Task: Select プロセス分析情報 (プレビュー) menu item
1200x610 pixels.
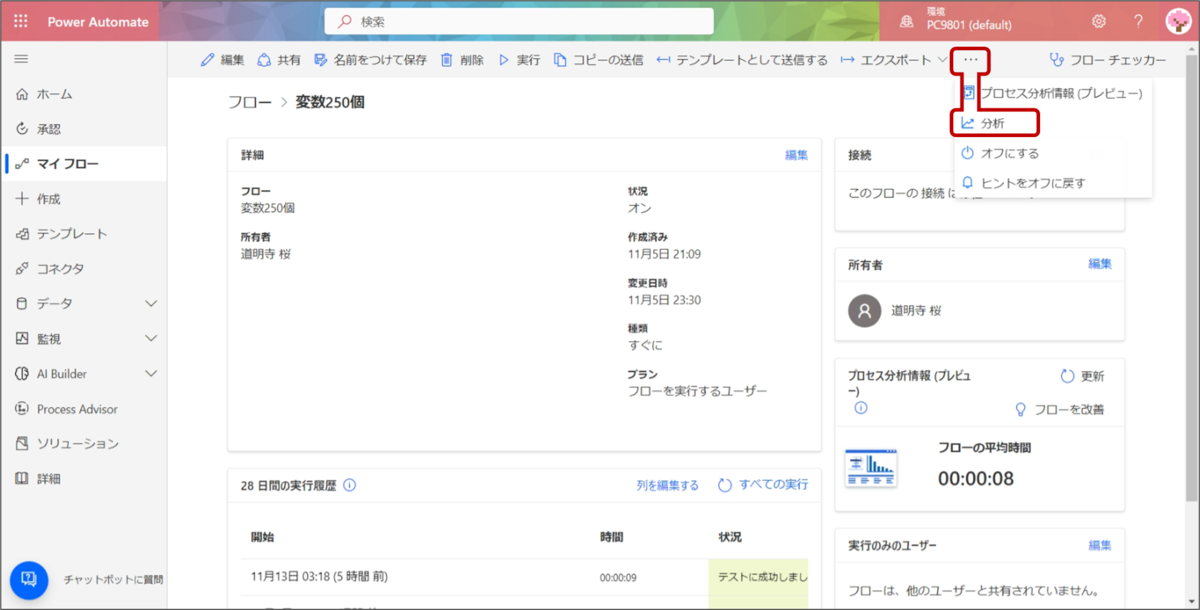Action: (1052, 93)
